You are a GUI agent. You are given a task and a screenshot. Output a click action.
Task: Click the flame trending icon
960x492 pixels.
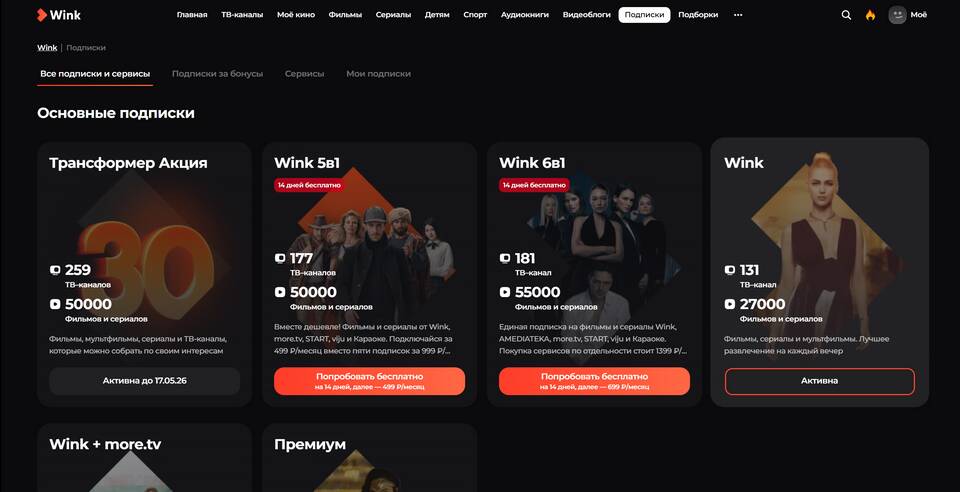tap(871, 15)
